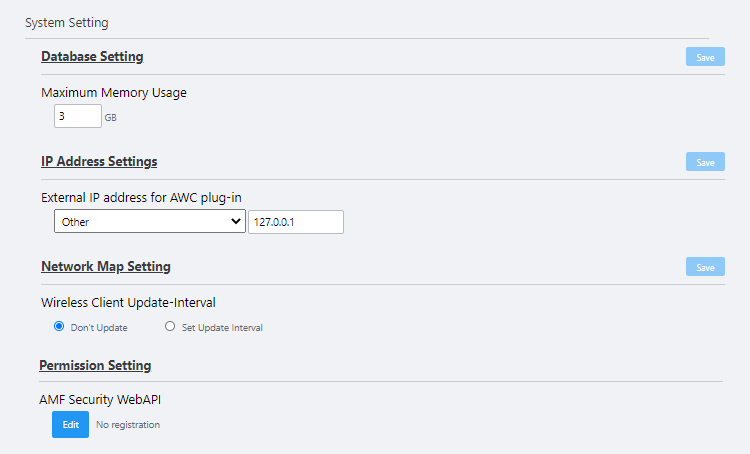Click the GB unit label
This screenshot has height=454, width=750.
pos(111,118)
